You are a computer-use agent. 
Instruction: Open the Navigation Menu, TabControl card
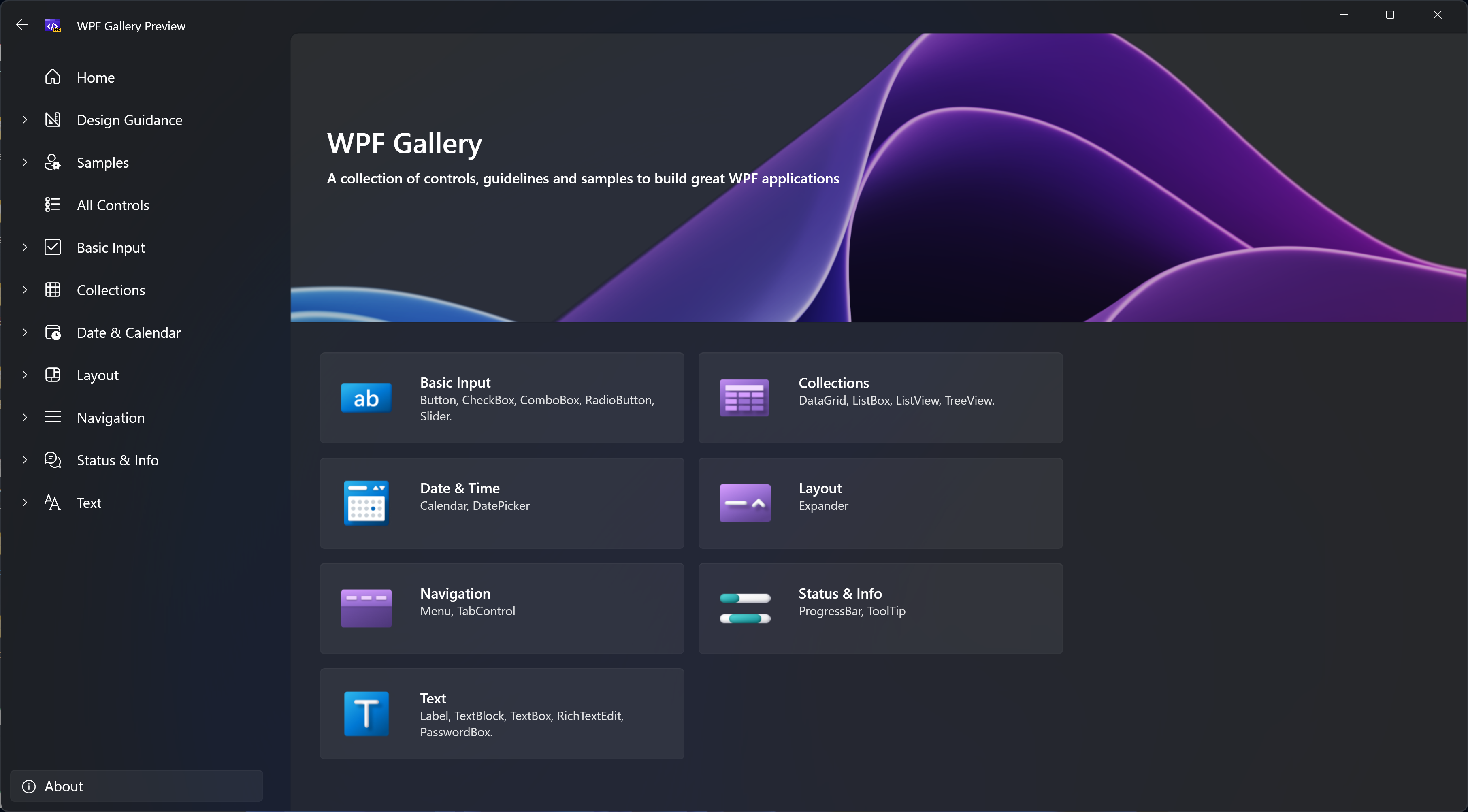pos(502,609)
